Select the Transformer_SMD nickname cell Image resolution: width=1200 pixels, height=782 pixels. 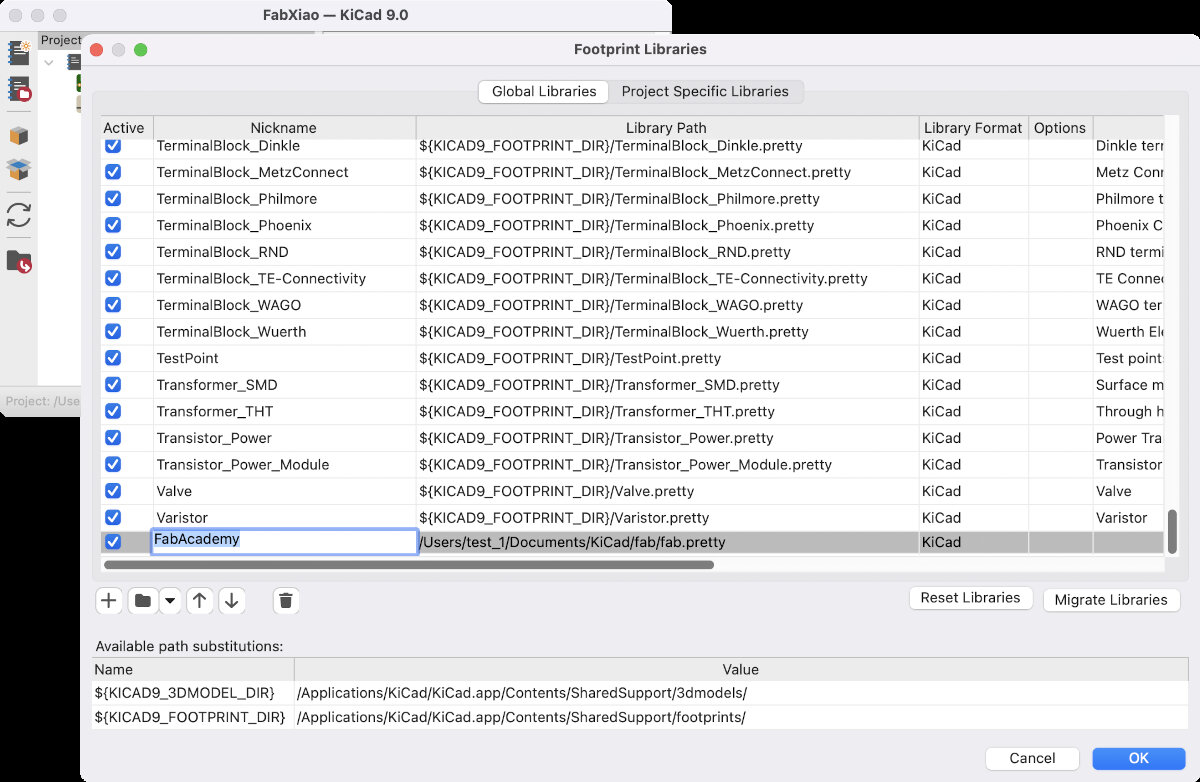click(284, 385)
